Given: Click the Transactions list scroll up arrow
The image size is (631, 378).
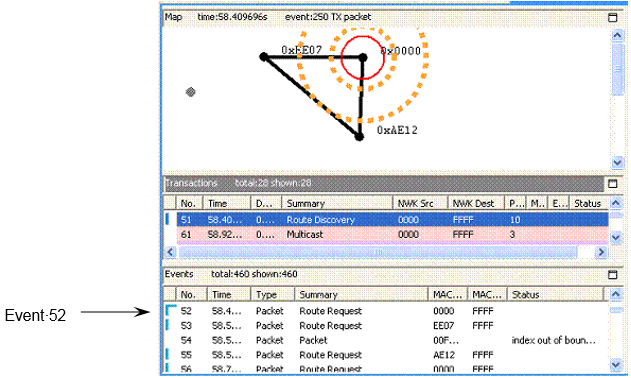Looking at the screenshot, I should pos(616,202).
